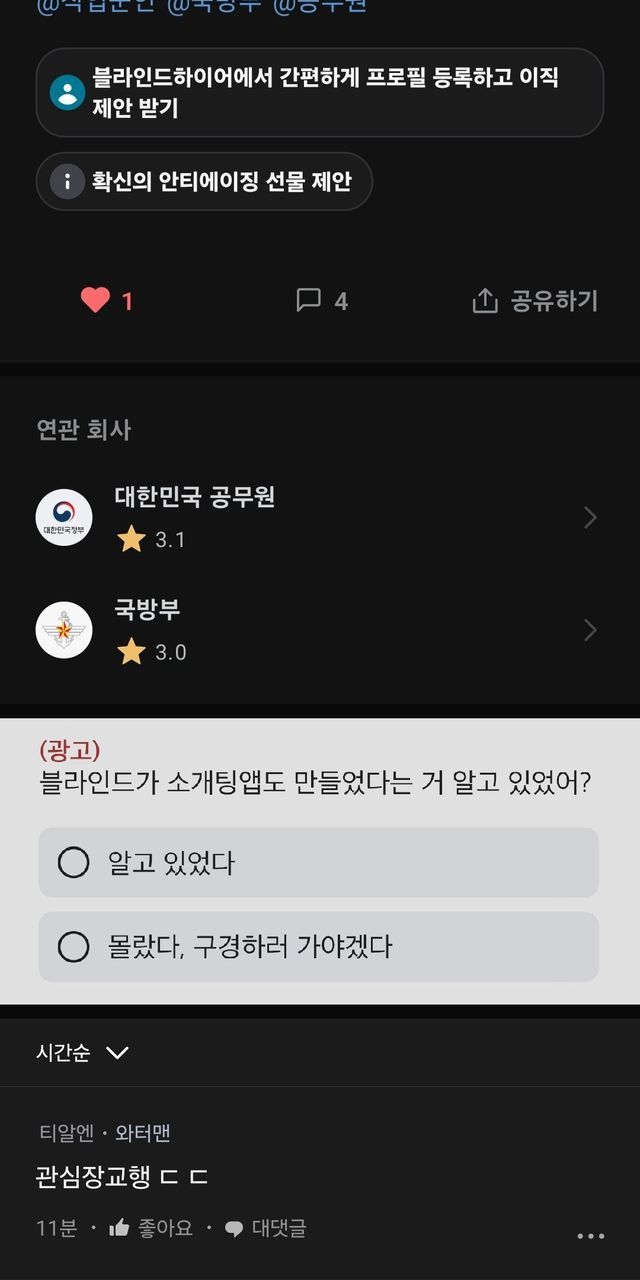The image size is (640, 1280).
Task: Tap the 국방부 emblem thumbnail
Action: [x=64, y=630]
